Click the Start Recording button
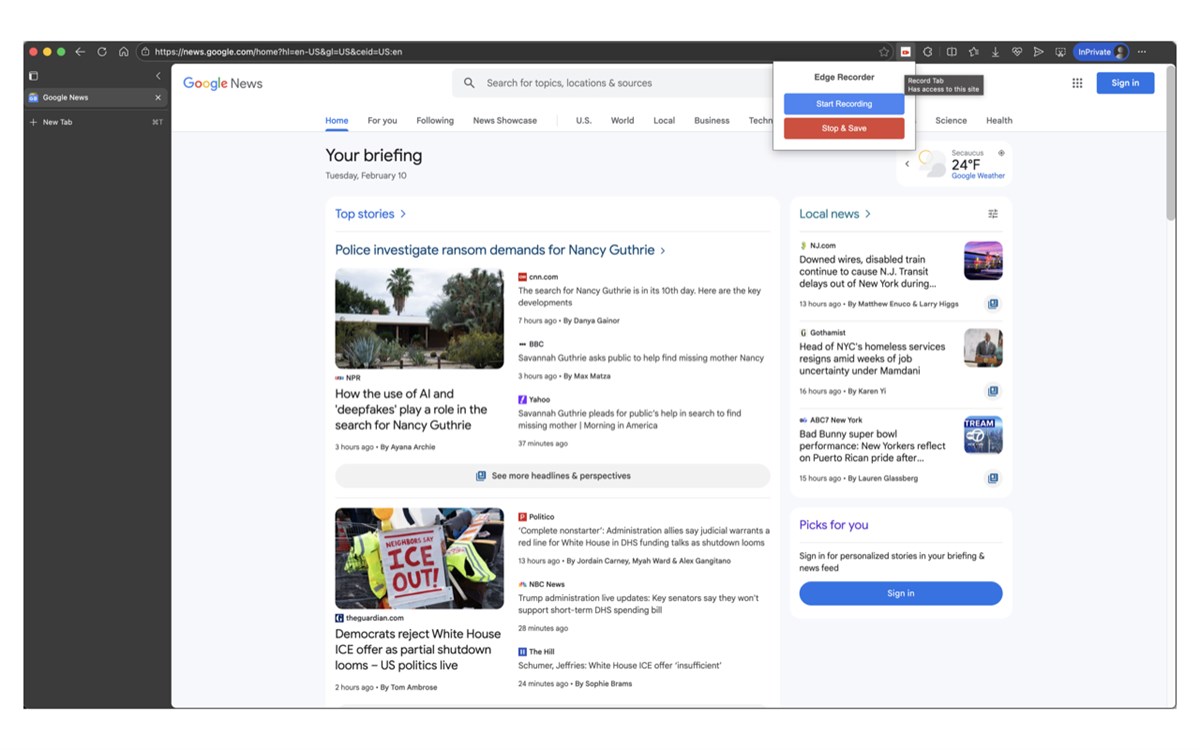The height and width of the screenshot is (750, 1200). 844,104
